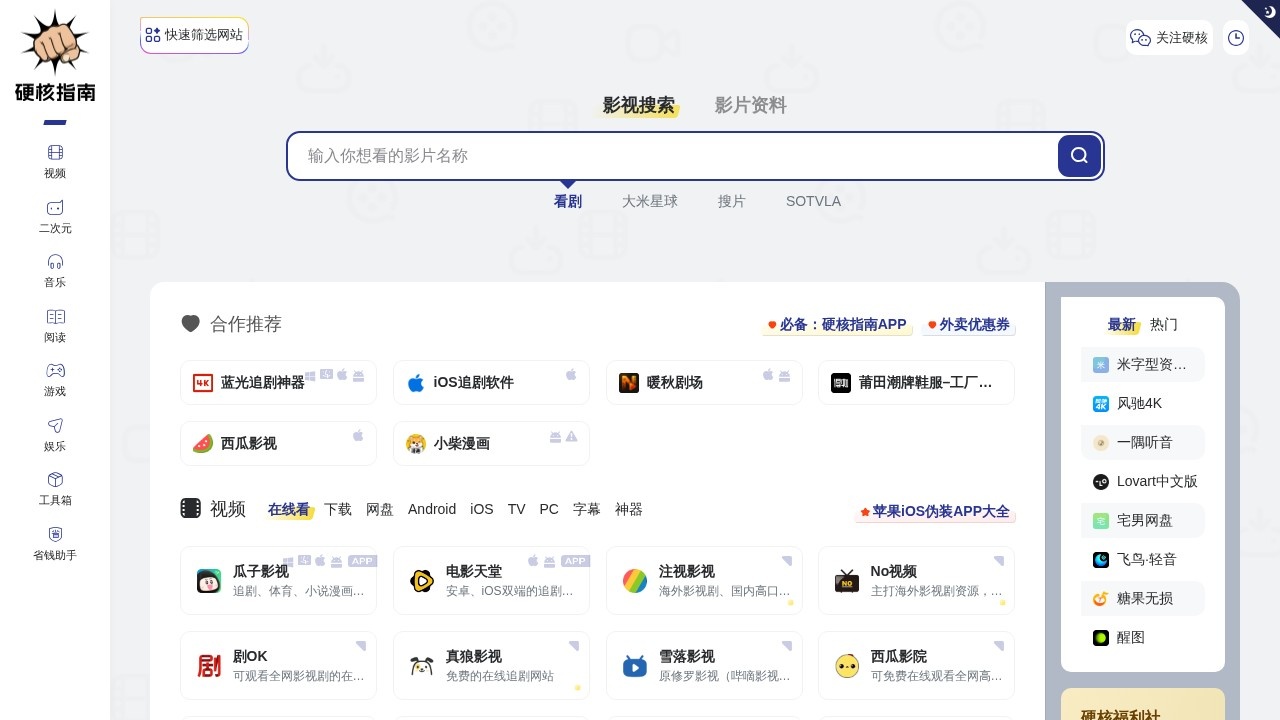Open 米字型资… list entry
The height and width of the screenshot is (720, 1280).
pyautogui.click(x=1143, y=365)
